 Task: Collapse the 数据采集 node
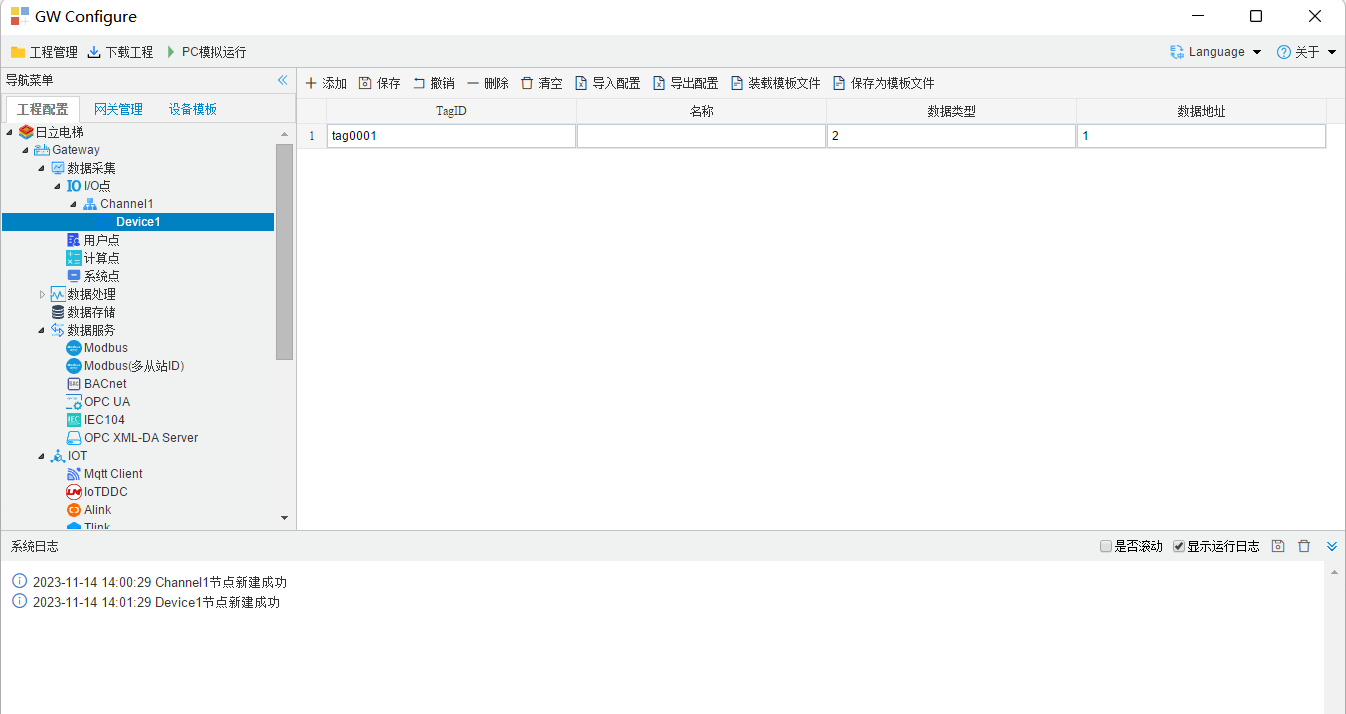42,168
